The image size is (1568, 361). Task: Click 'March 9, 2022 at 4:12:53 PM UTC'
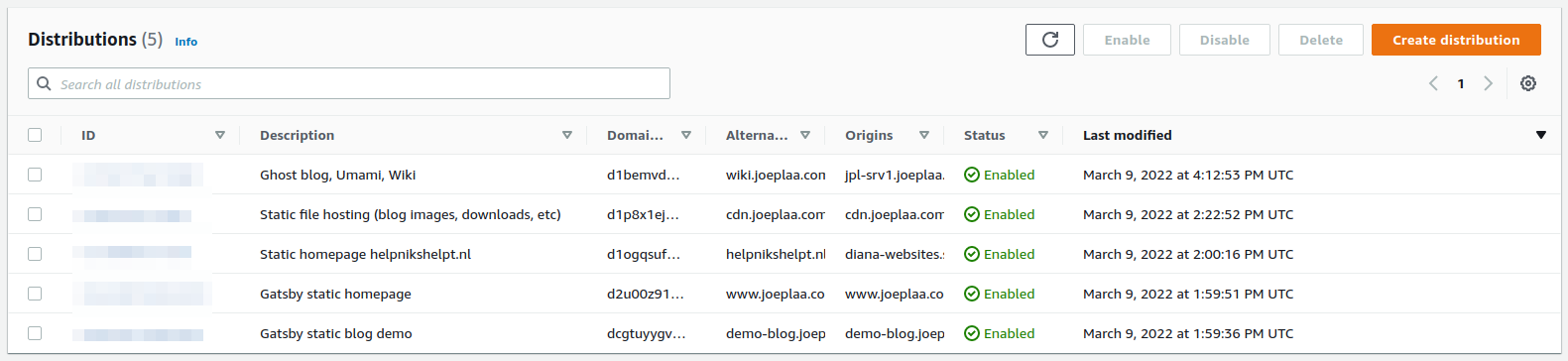1188,175
